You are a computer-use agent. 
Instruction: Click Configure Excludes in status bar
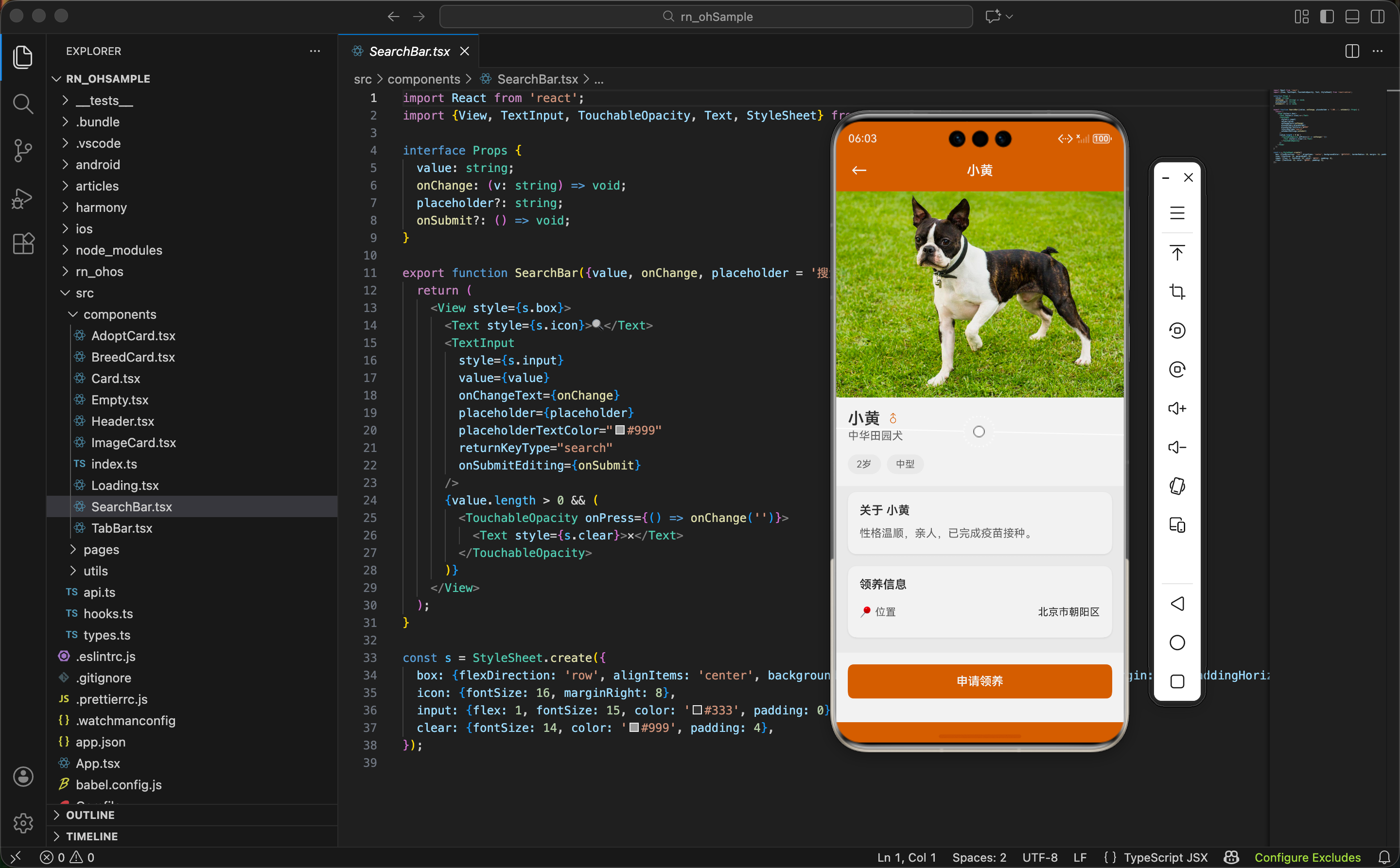tap(1307, 857)
